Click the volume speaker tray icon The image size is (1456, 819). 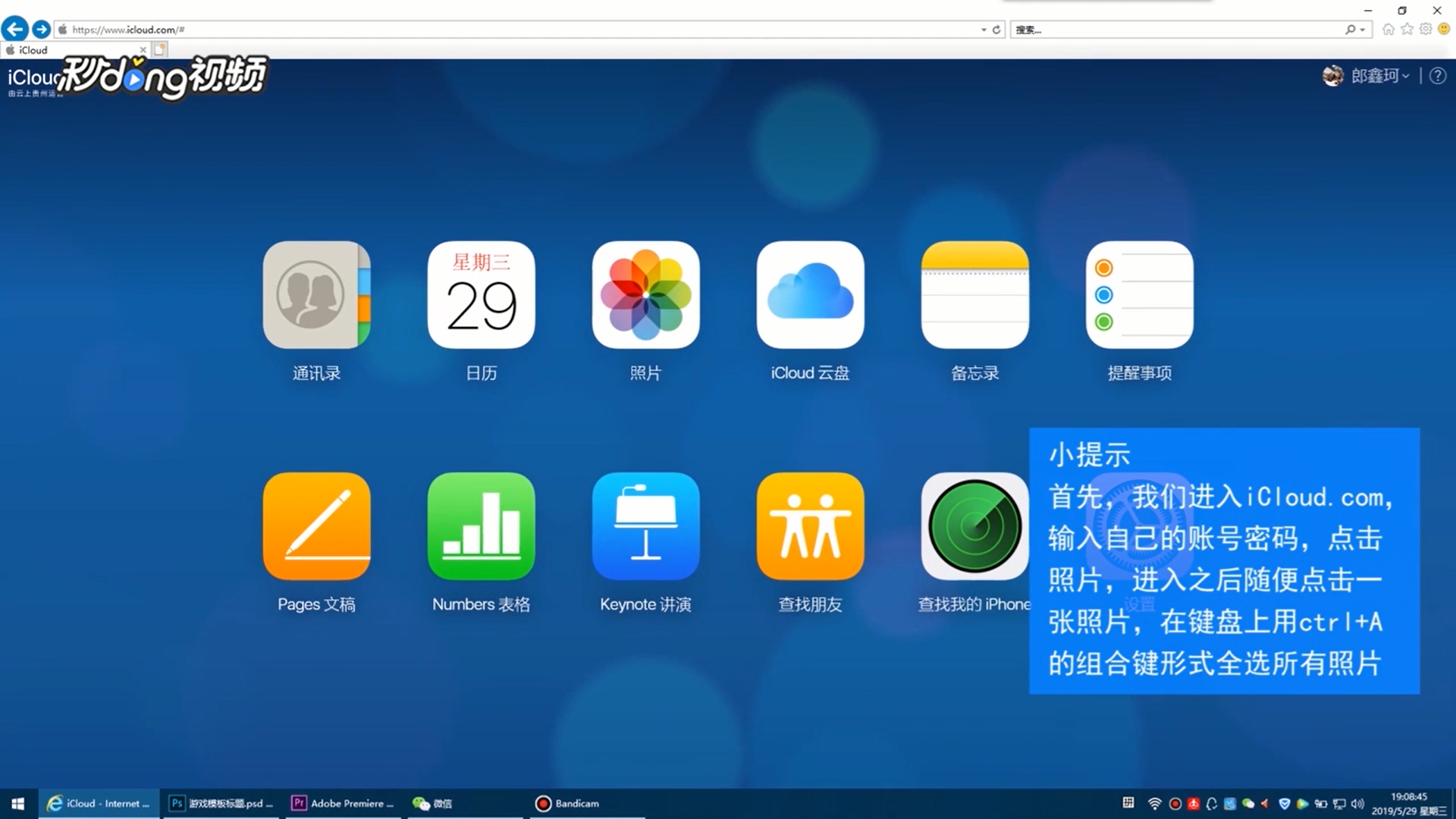pos(1357,804)
